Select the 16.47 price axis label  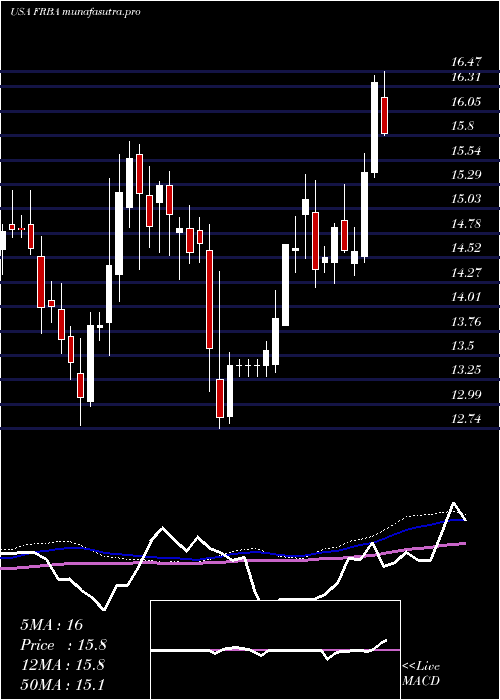(x=467, y=62)
